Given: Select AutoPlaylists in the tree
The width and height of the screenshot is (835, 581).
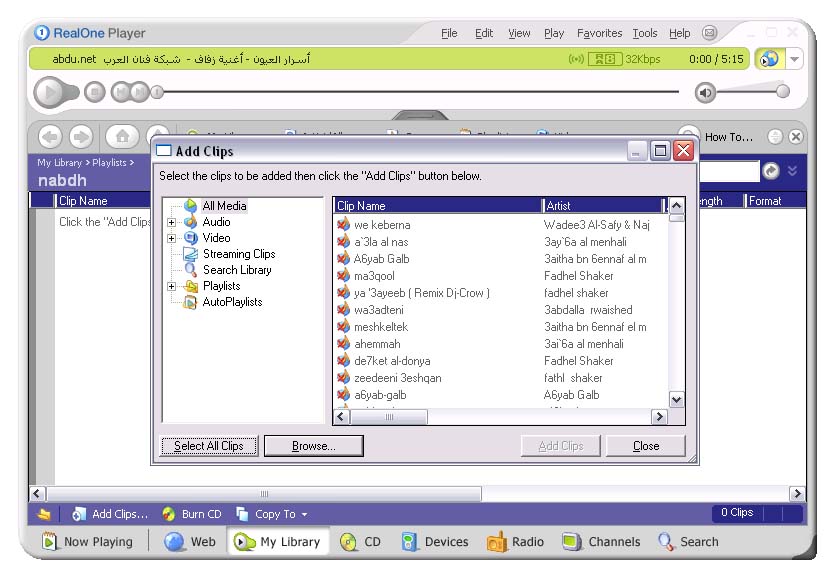Looking at the screenshot, I should tap(232, 302).
